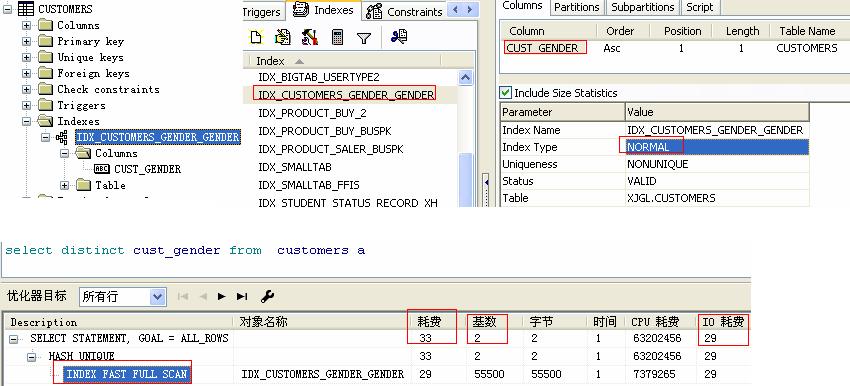
Task: Click the CPU 耗费 column header
Action: [x=661, y=322]
